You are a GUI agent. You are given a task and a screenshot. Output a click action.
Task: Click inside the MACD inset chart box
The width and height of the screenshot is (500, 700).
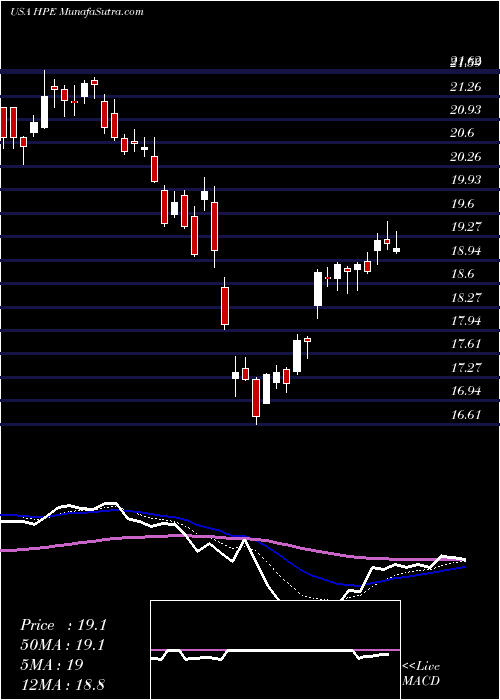pos(275,650)
